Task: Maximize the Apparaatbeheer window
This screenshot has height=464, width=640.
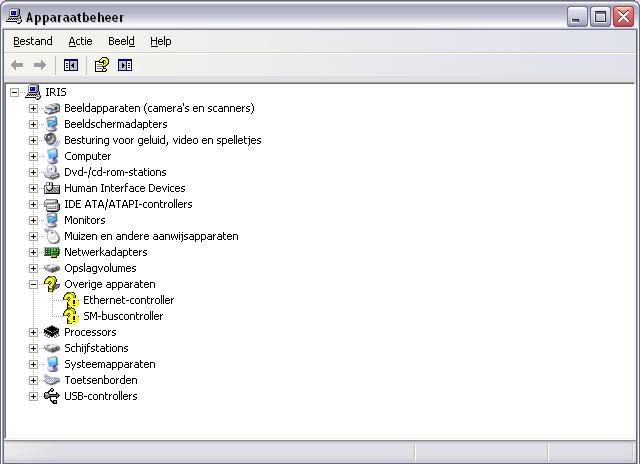Action: coord(600,17)
